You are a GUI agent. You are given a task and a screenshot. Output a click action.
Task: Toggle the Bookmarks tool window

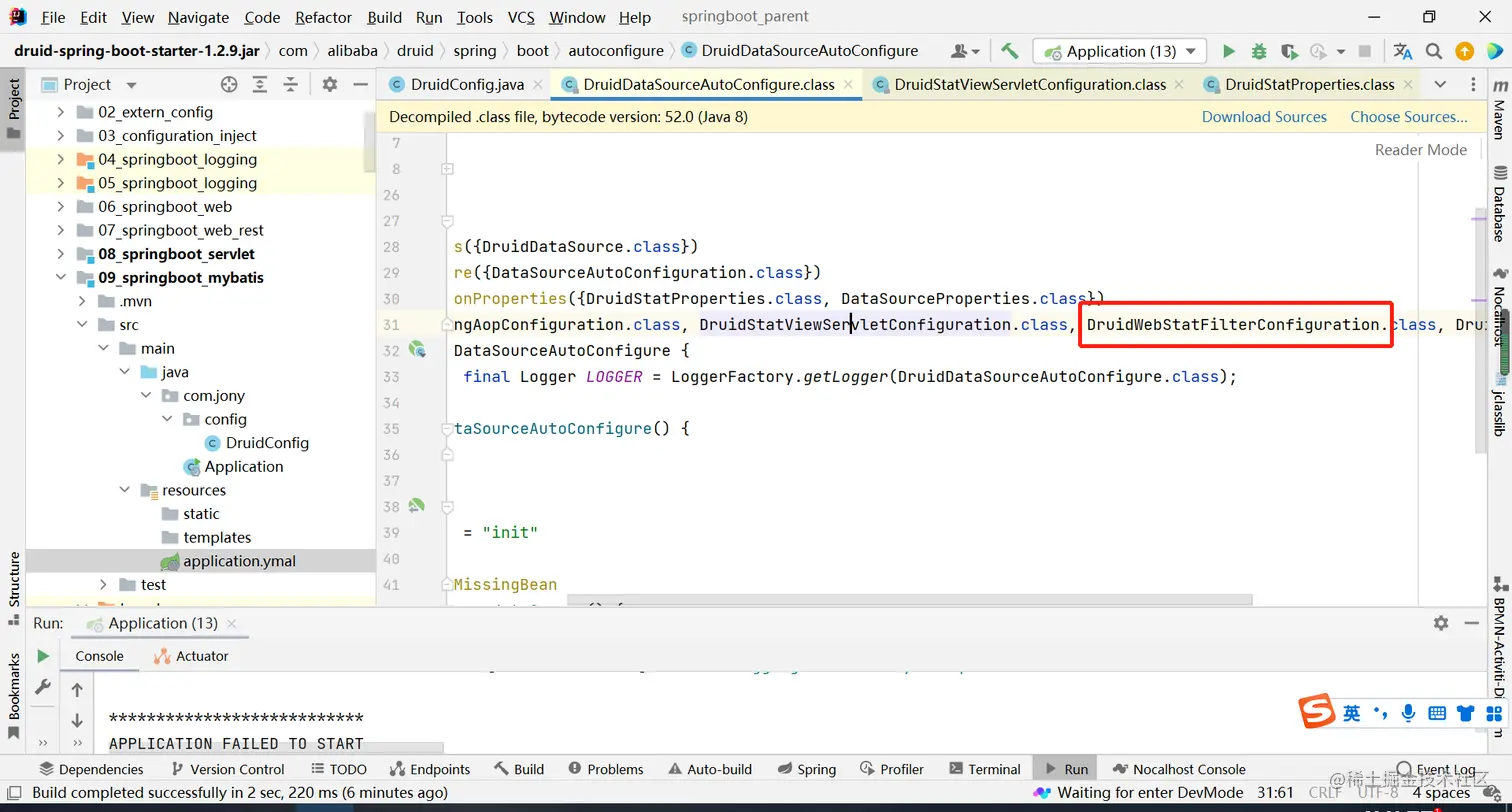click(x=14, y=696)
